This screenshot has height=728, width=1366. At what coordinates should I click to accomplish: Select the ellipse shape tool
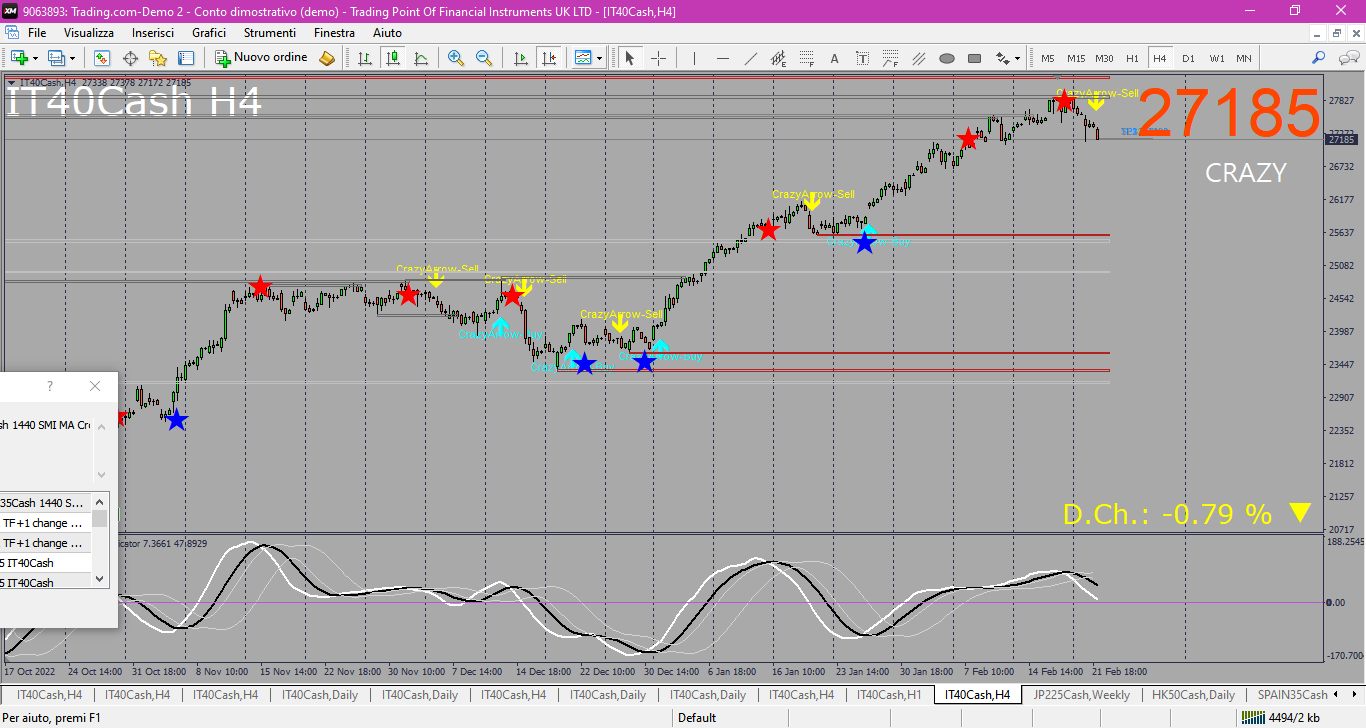[946, 58]
